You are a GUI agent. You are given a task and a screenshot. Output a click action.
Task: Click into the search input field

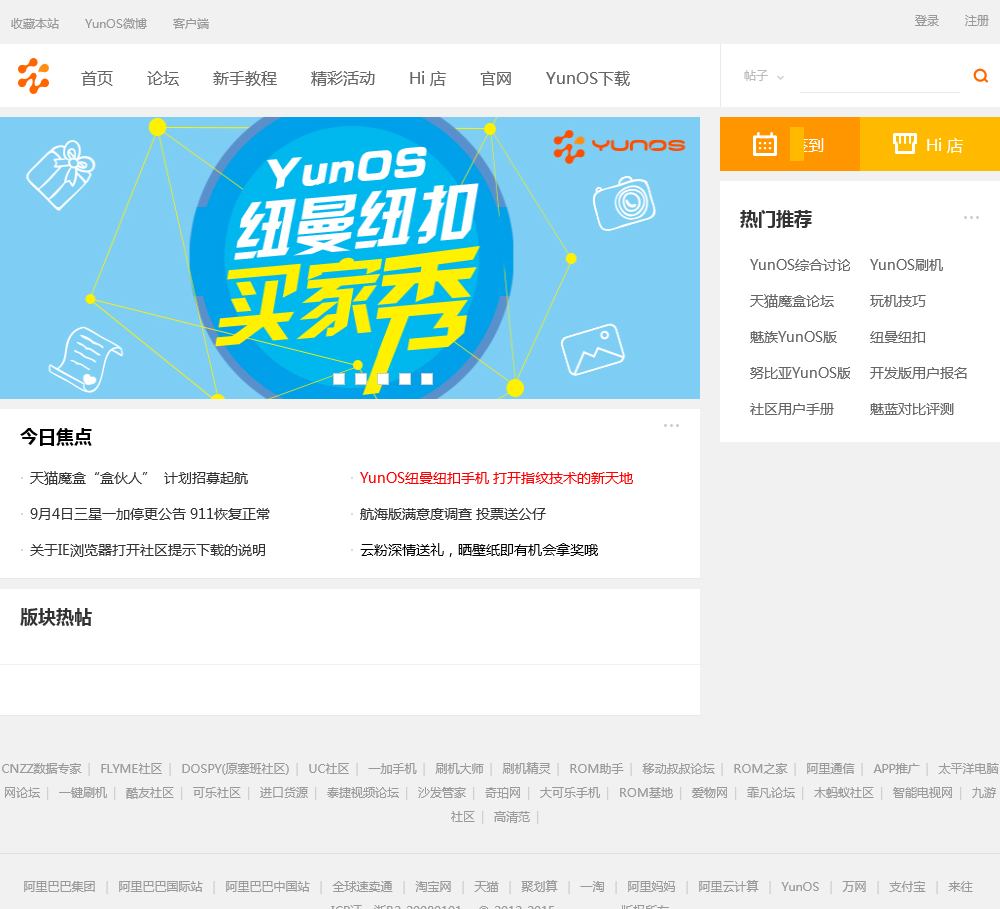point(879,77)
